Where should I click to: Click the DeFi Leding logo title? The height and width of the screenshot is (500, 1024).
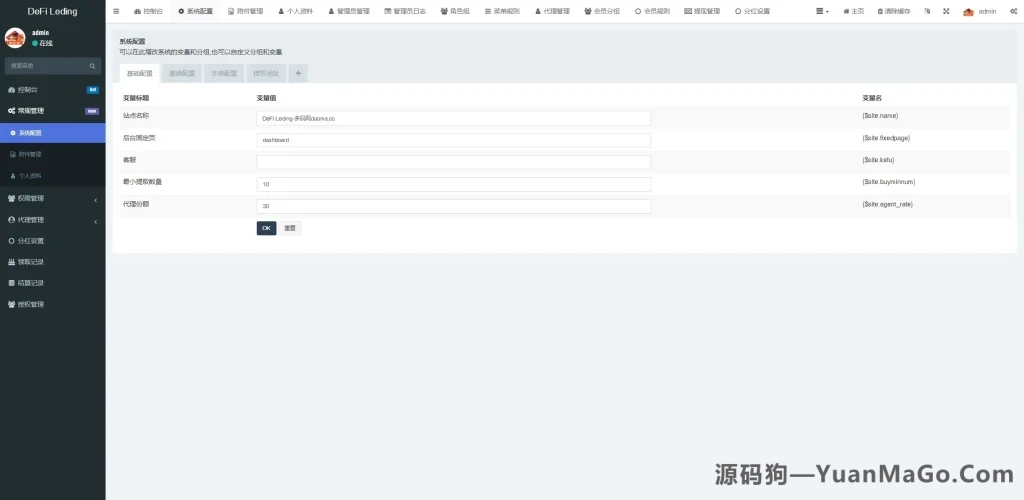(x=52, y=11)
